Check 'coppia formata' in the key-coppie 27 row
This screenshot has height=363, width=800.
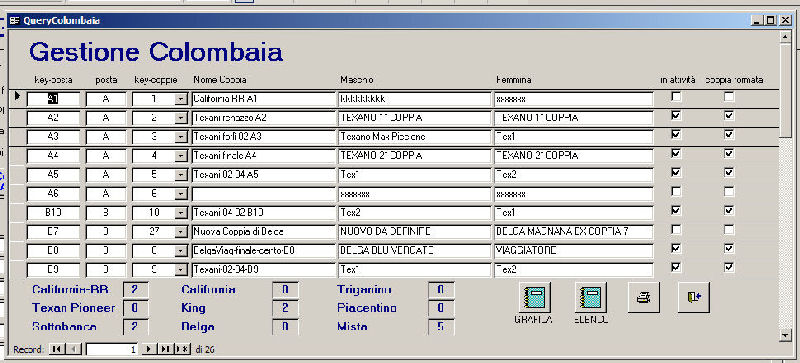[730, 229]
